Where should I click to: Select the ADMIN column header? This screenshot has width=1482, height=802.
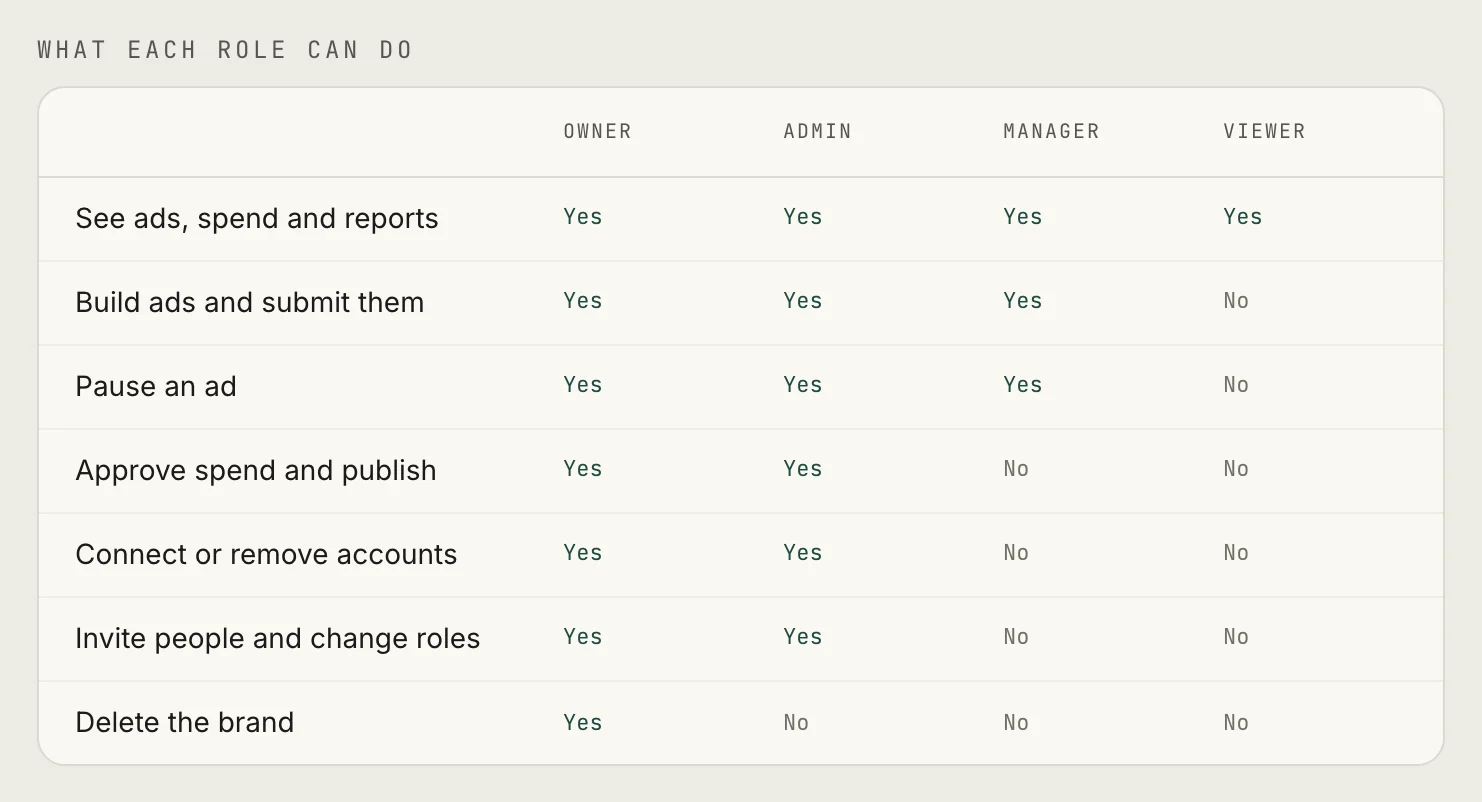[x=818, y=131]
